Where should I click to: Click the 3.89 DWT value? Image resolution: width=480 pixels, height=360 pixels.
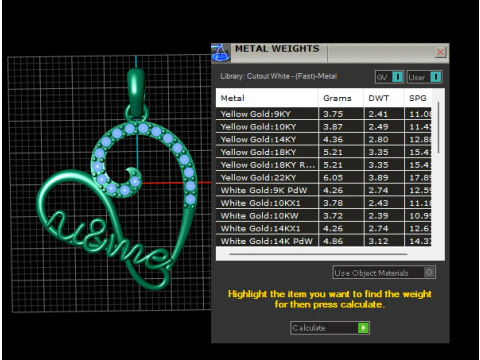(378, 178)
